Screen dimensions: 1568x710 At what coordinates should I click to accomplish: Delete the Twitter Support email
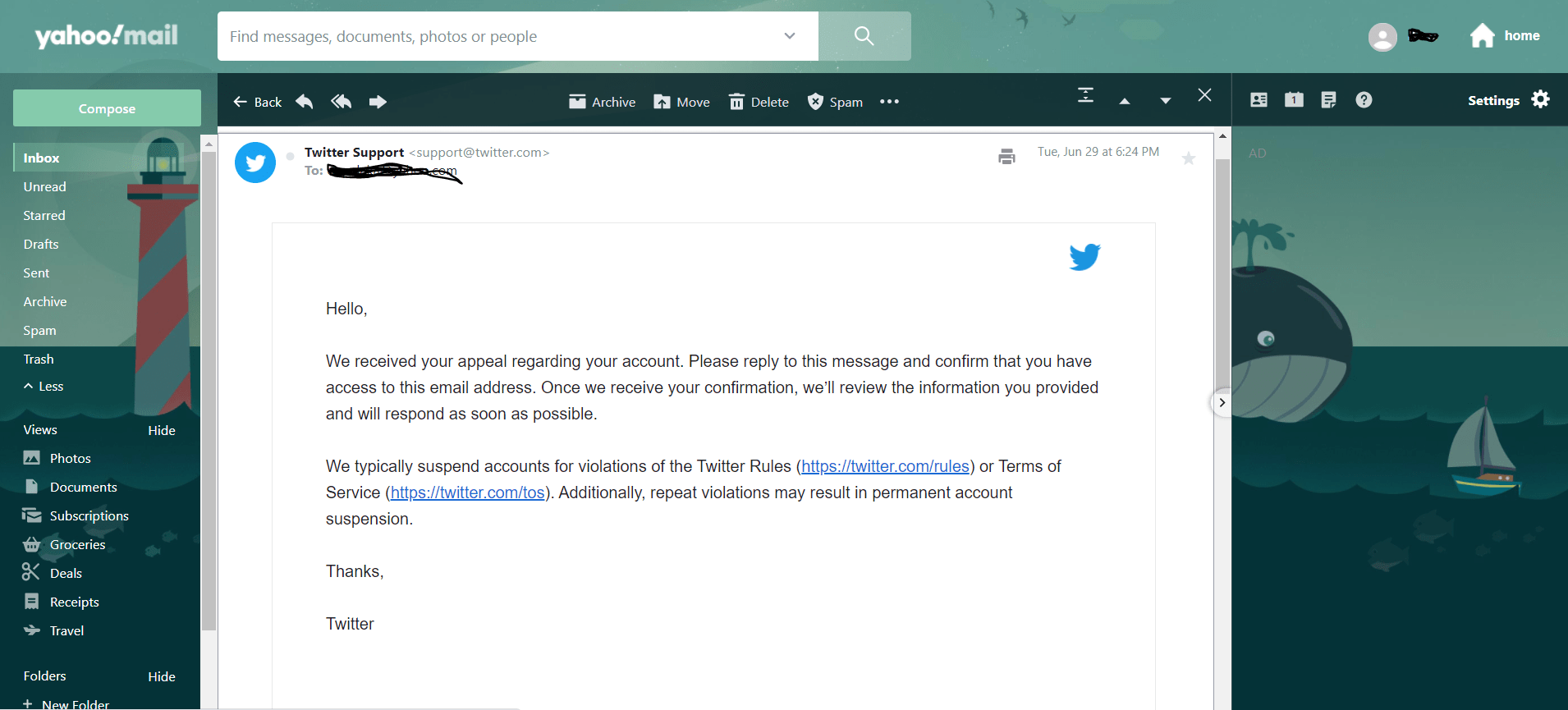pyautogui.click(x=759, y=102)
